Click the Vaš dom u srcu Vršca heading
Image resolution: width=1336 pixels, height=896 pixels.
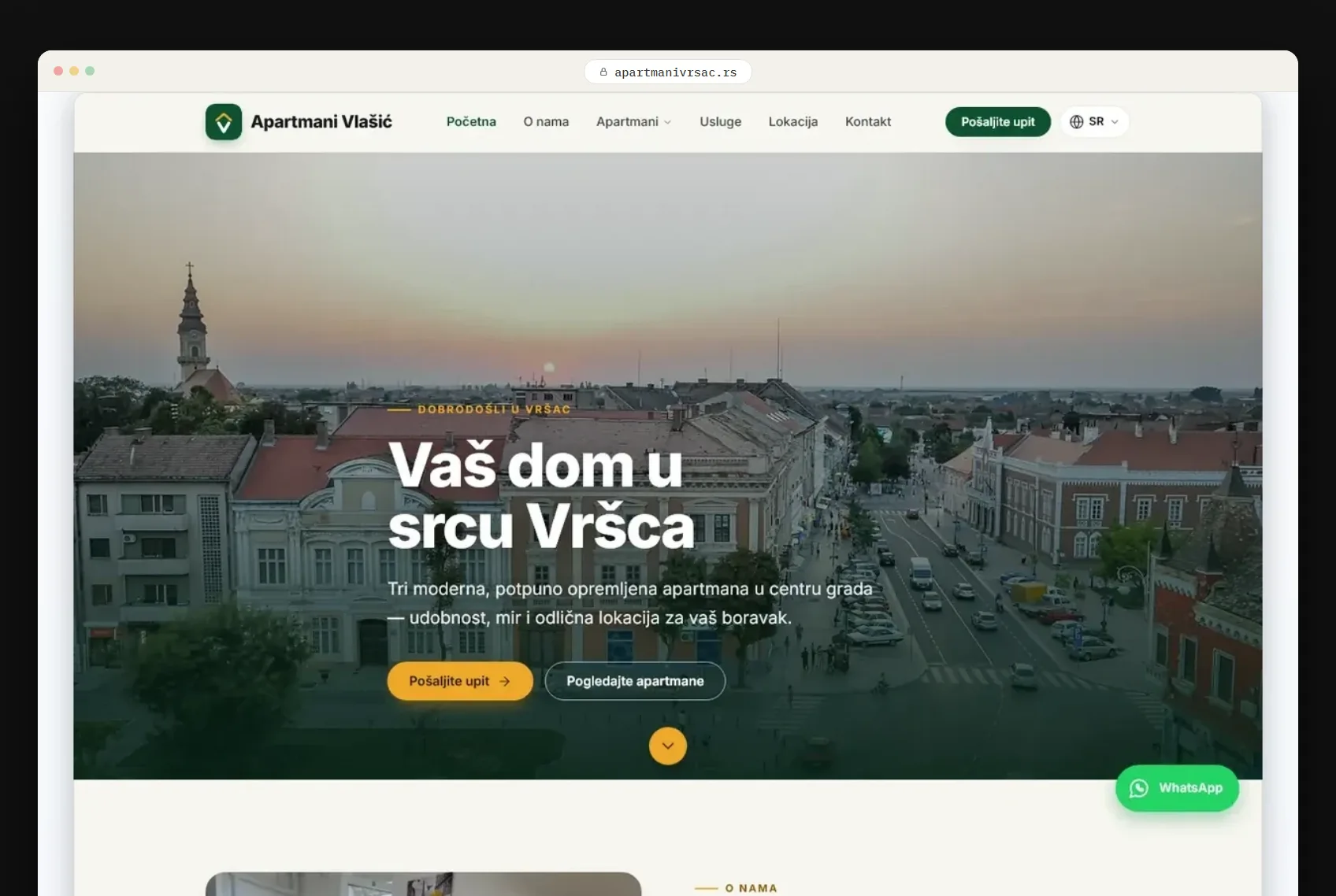[x=542, y=496]
